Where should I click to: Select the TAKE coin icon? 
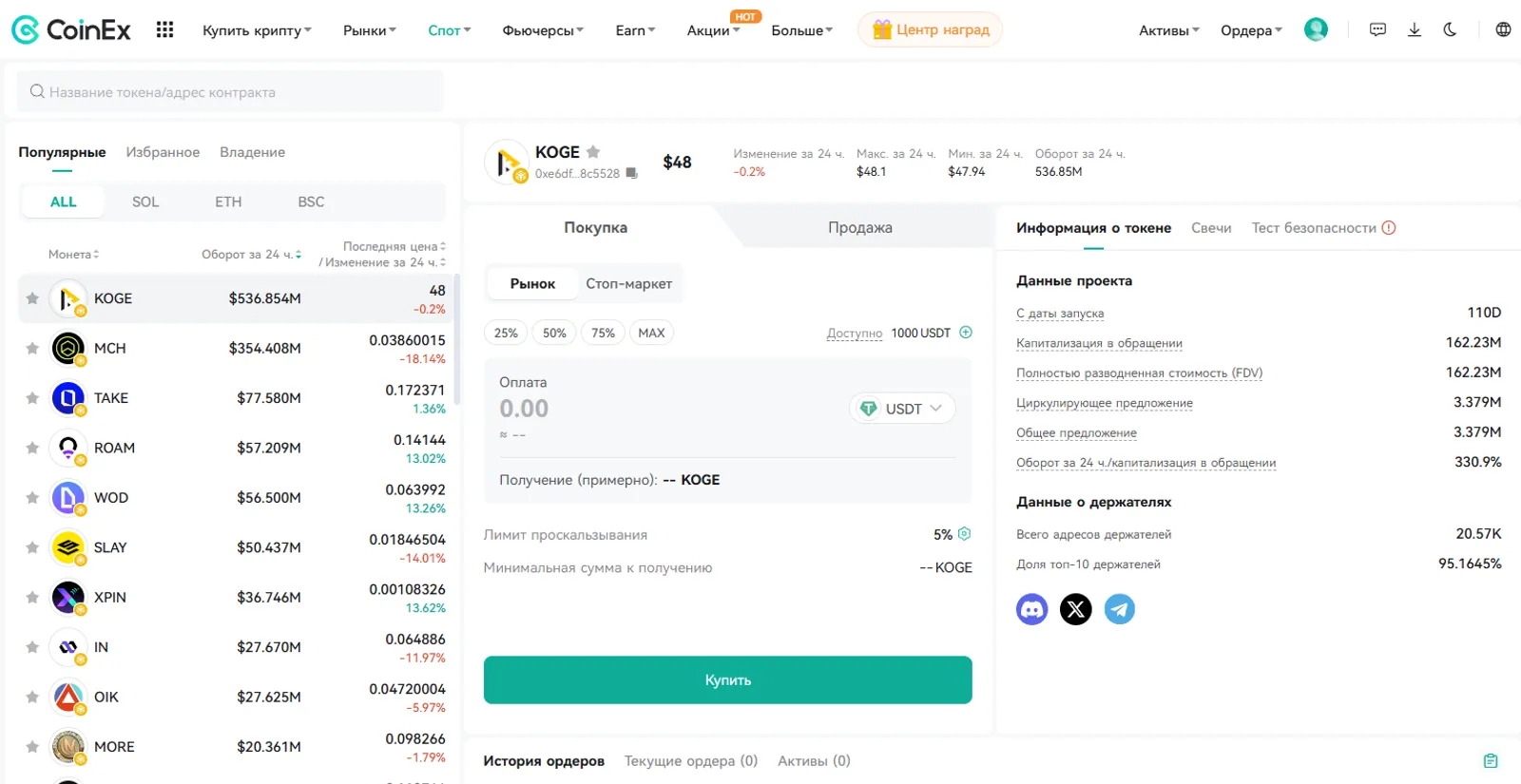pyautogui.click(x=68, y=398)
